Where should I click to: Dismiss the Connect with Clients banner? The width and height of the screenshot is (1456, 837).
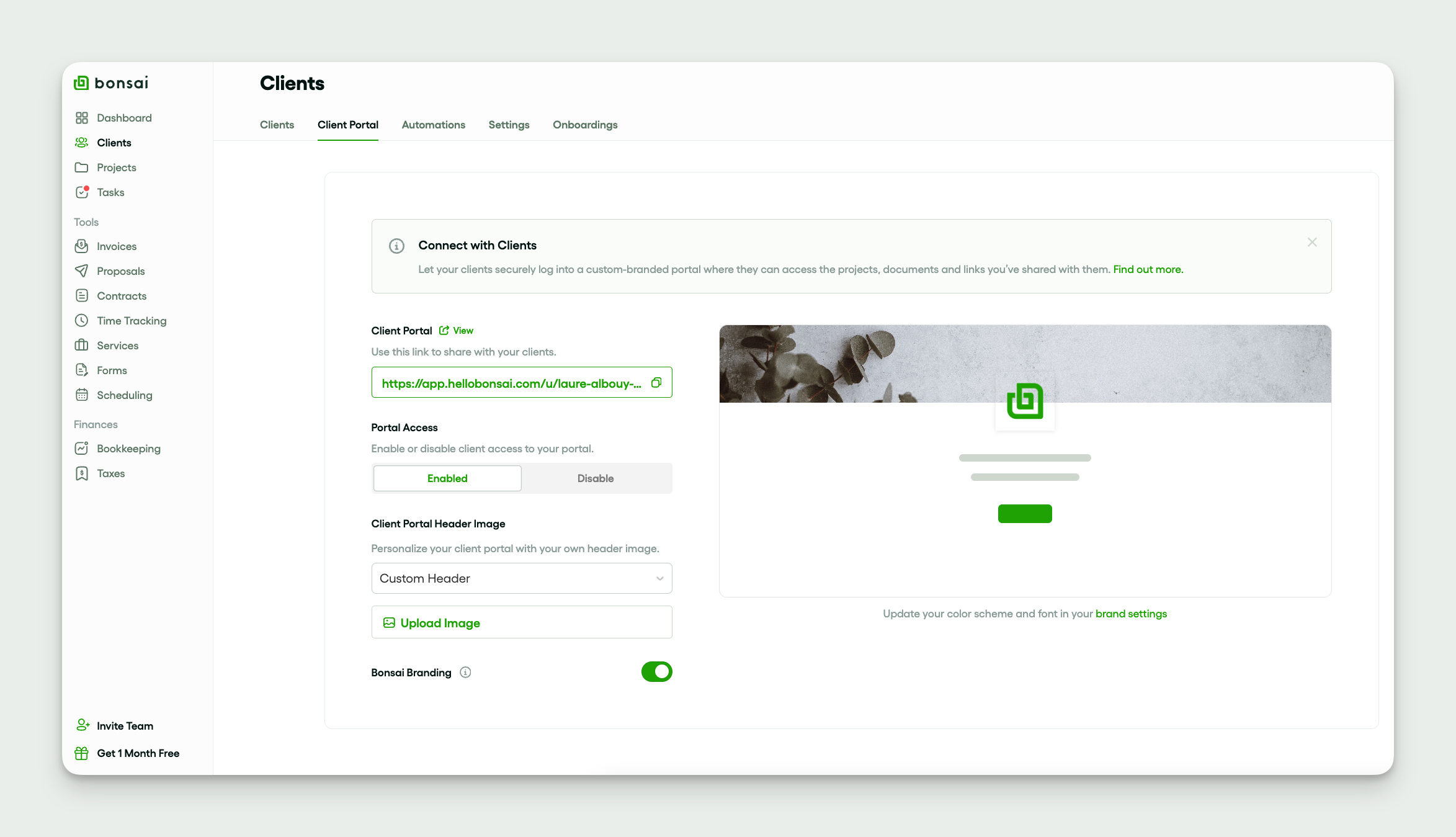pyautogui.click(x=1311, y=243)
